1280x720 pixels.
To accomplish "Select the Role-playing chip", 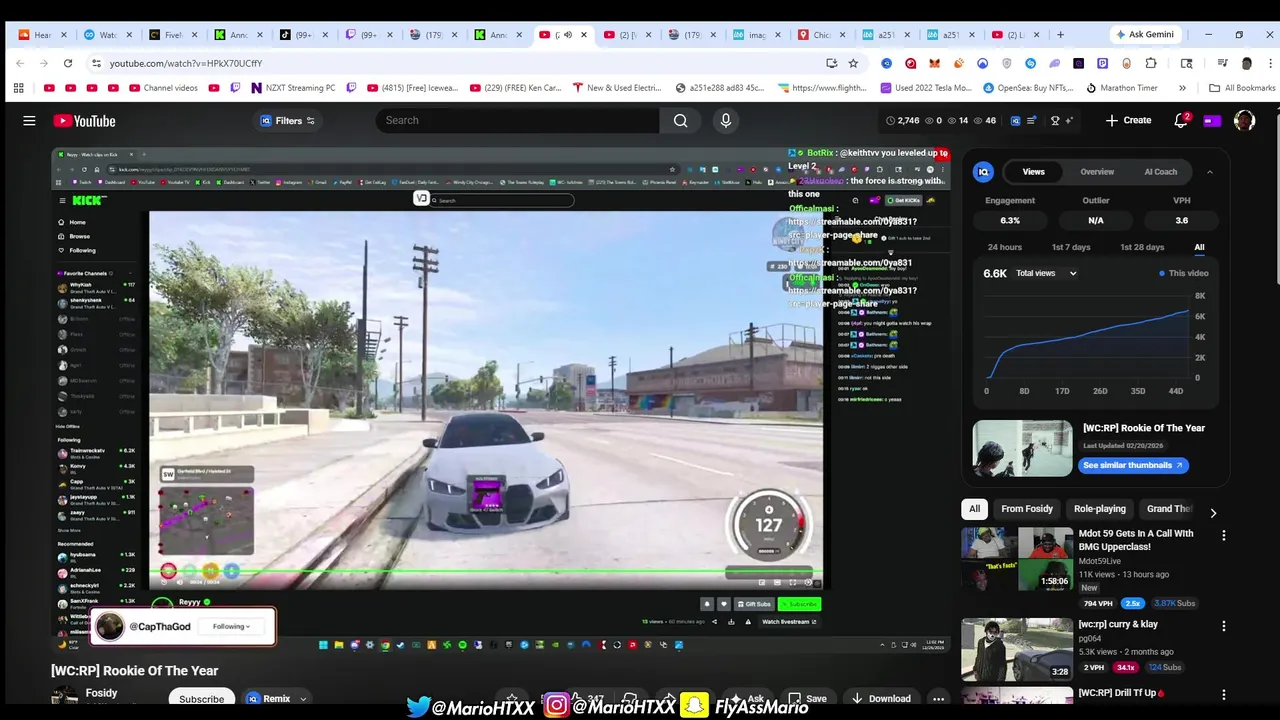I will 1099,509.
